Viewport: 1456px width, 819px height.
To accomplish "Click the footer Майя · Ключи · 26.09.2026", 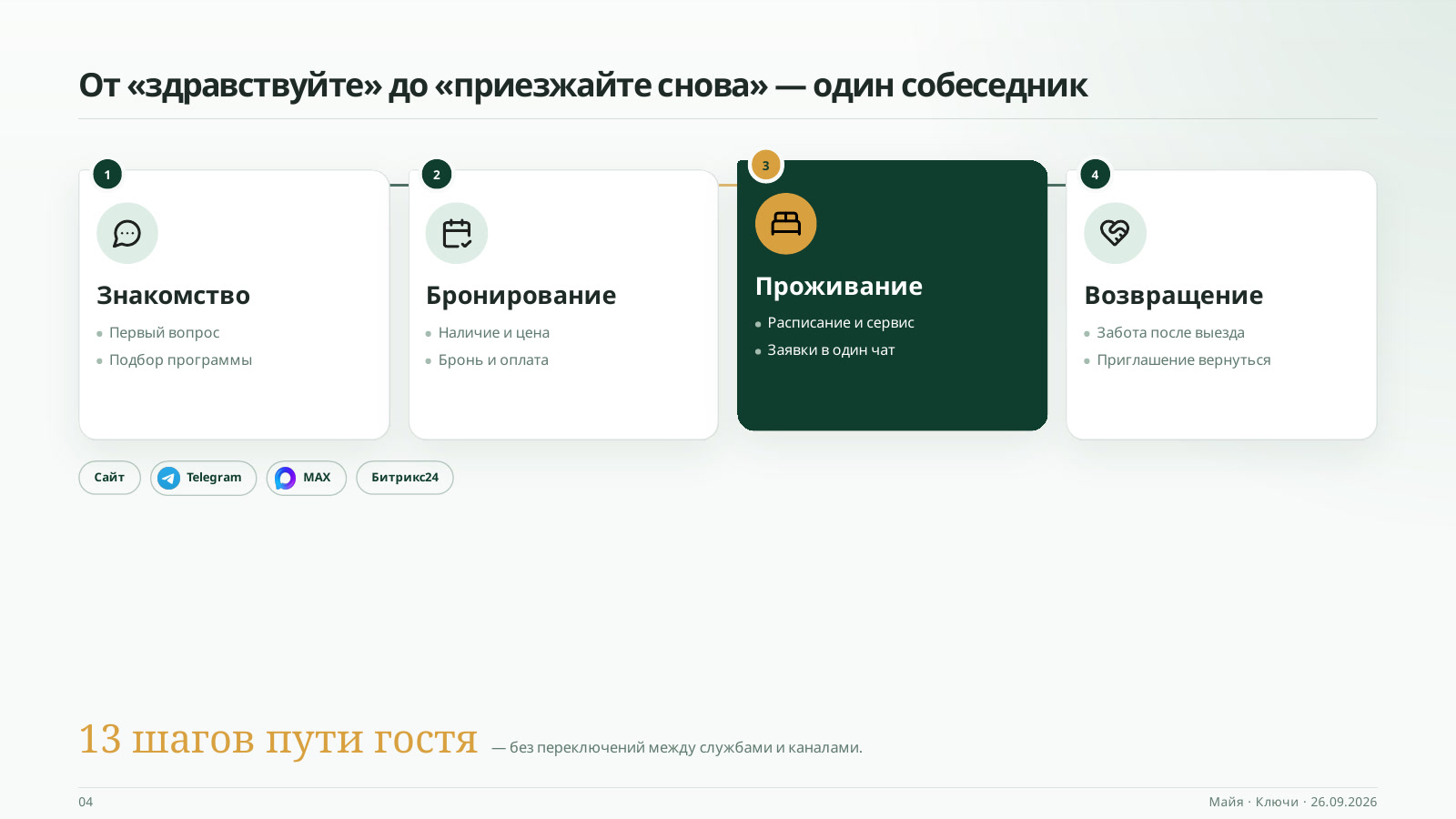I will point(1292,802).
